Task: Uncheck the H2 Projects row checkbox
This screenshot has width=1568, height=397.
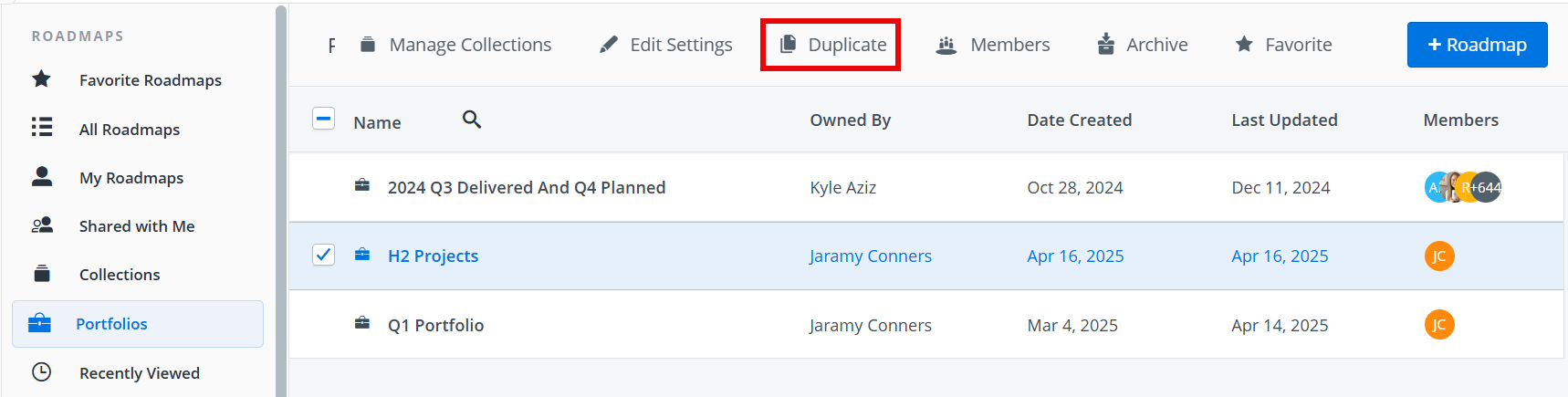Action: tap(323, 255)
